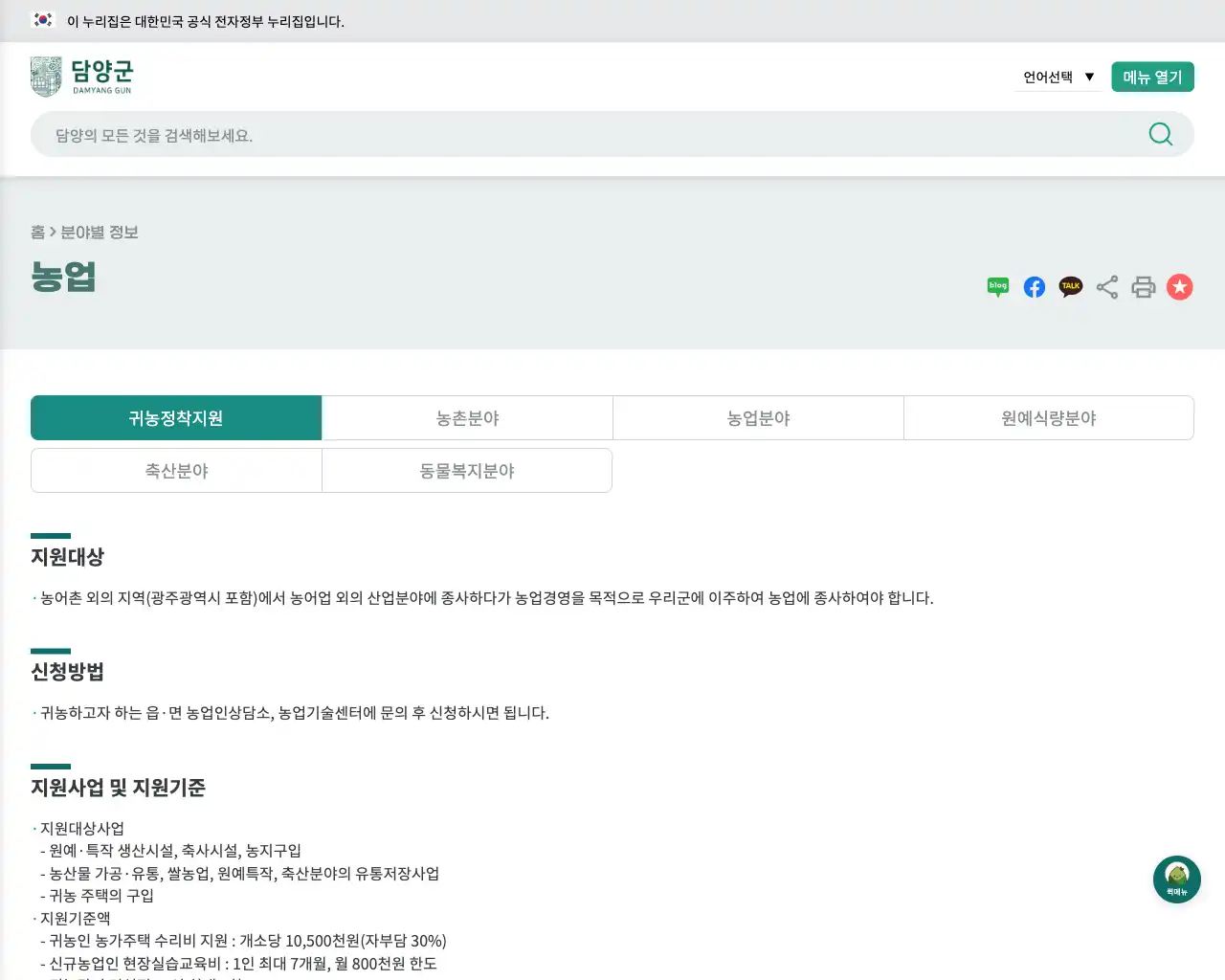This screenshot has height=980, width=1225.
Task: Bookmark the page with the star icon
Action: [1179, 286]
